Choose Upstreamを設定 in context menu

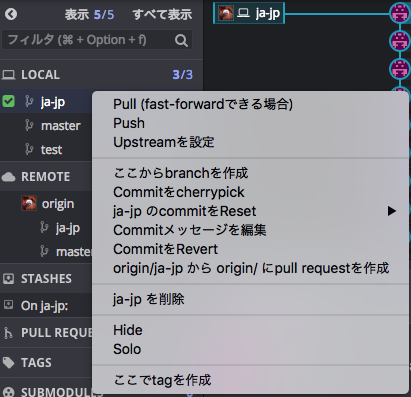point(250,142)
